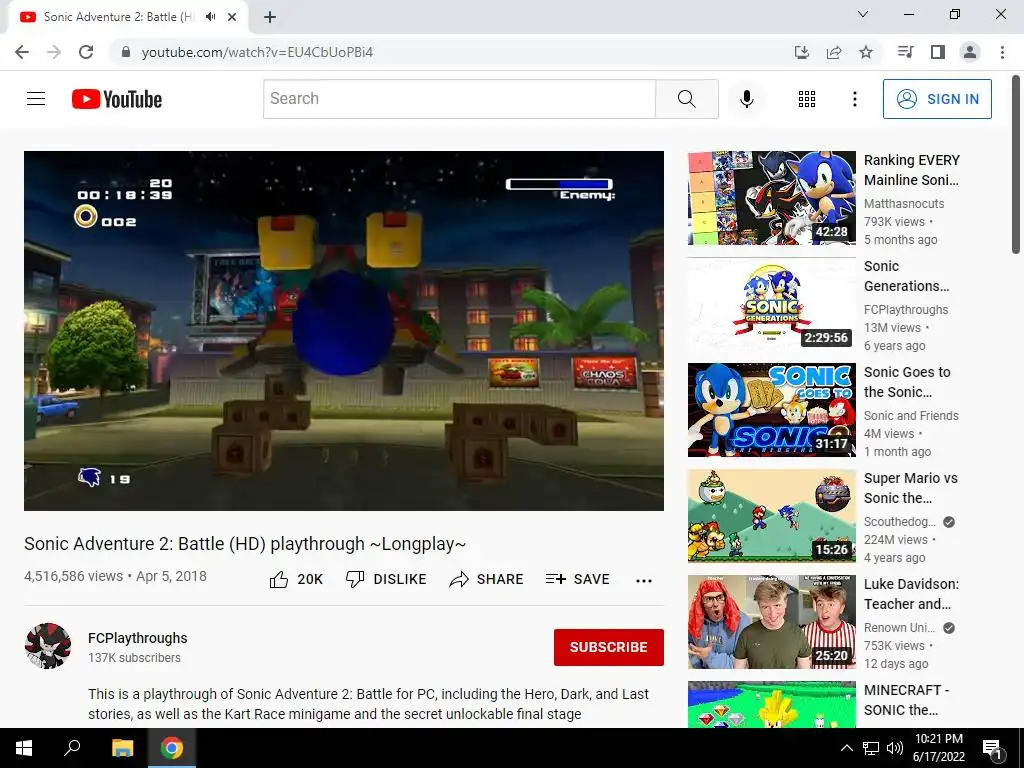This screenshot has height=768, width=1024.
Task: Click '4,516,586 views' text
Action: click(73, 577)
